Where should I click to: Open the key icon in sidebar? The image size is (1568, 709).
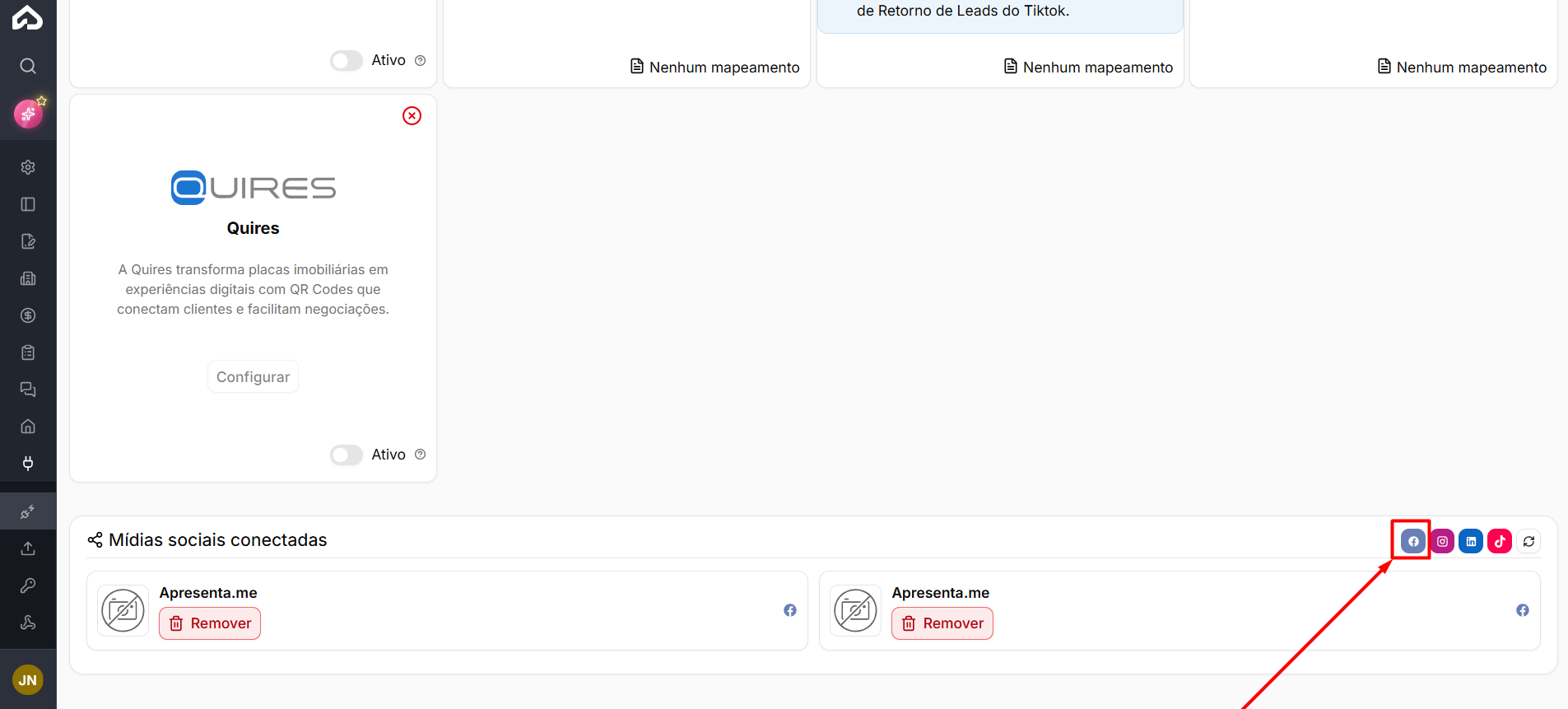[28, 585]
